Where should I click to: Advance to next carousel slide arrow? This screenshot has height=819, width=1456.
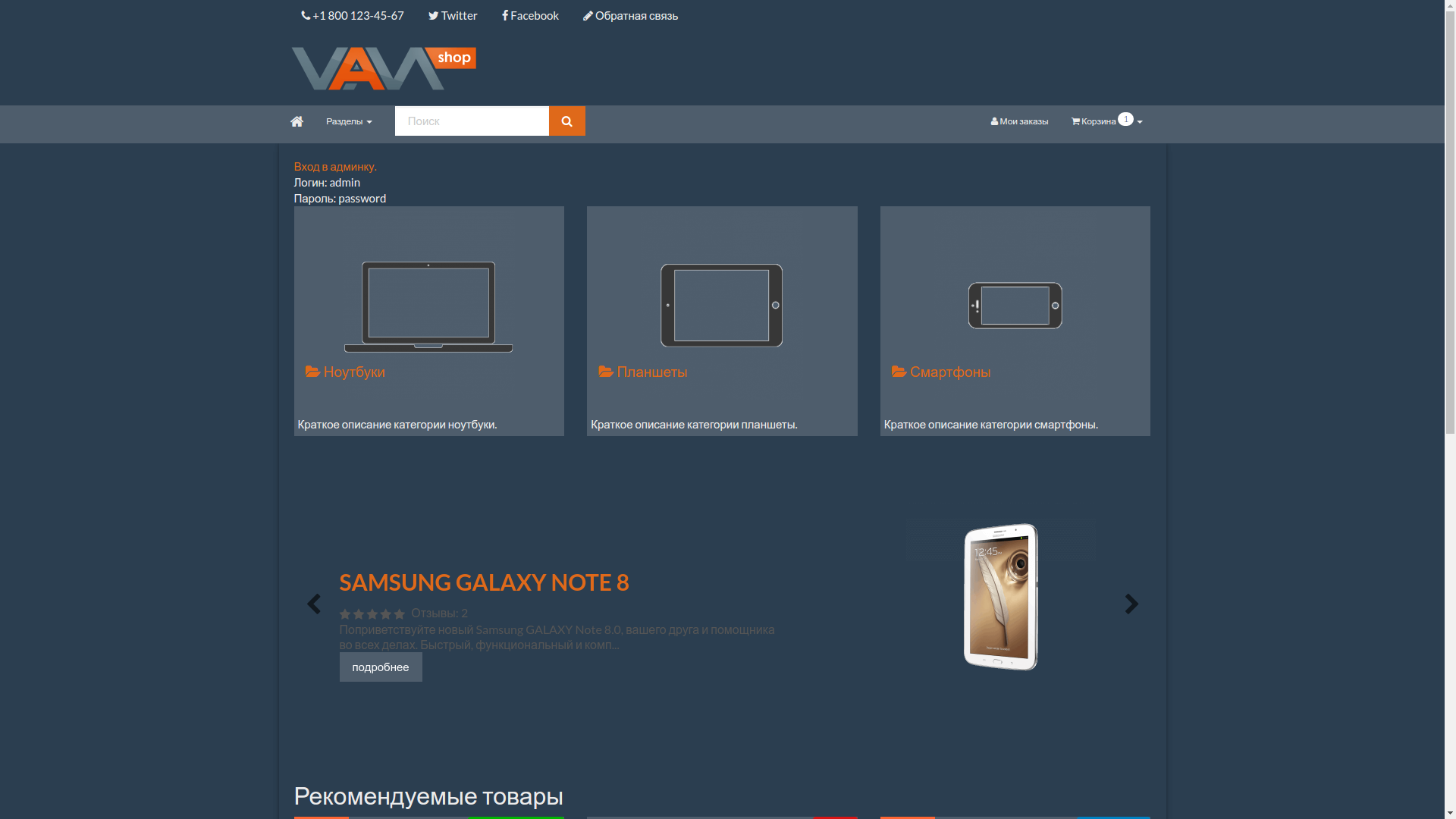[x=1131, y=604]
